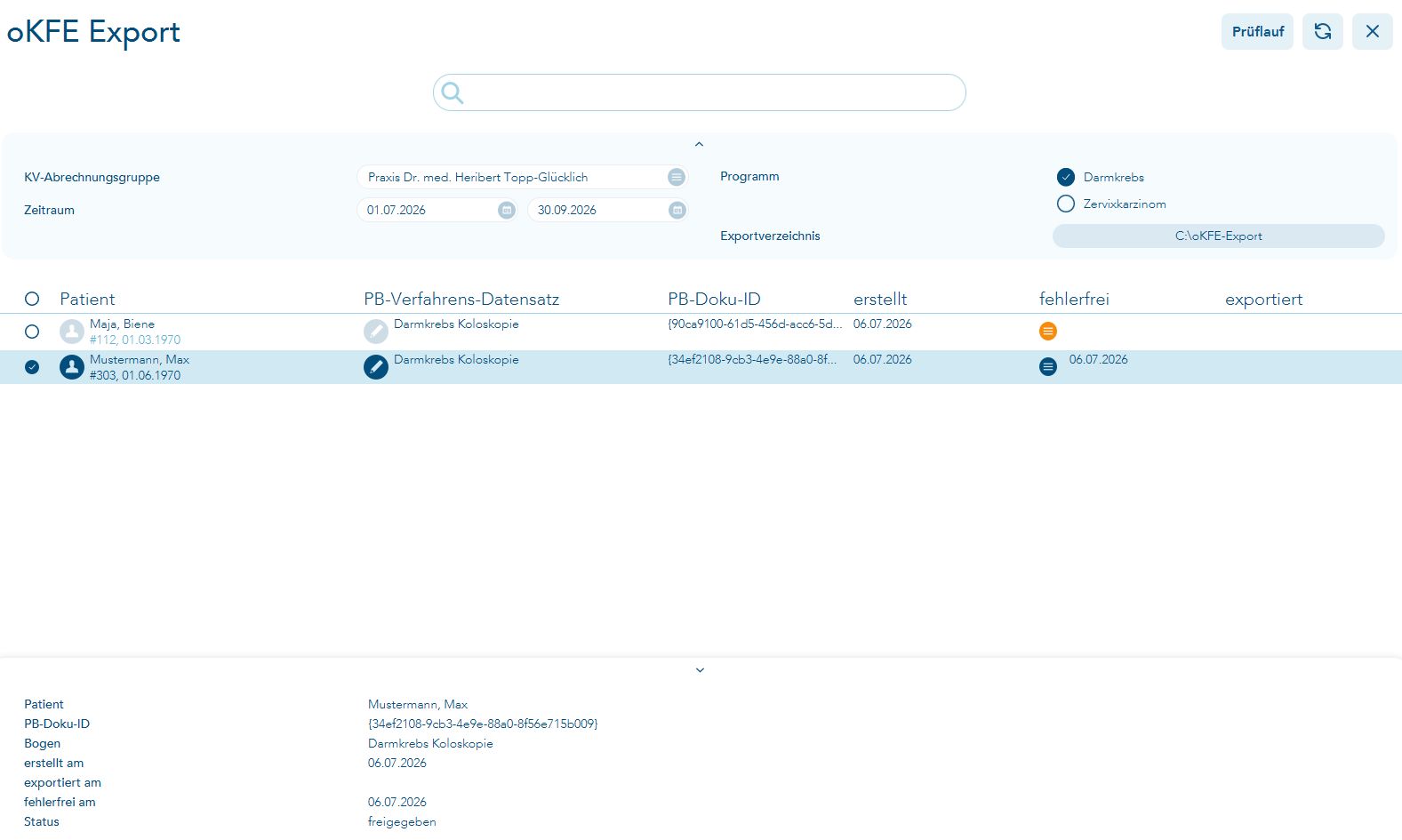This screenshot has width=1402, height=840.
Task: Click PB-Doku-ID {90ca9100-61d5-456d-acc6-5d...
Action: pos(755,324)
